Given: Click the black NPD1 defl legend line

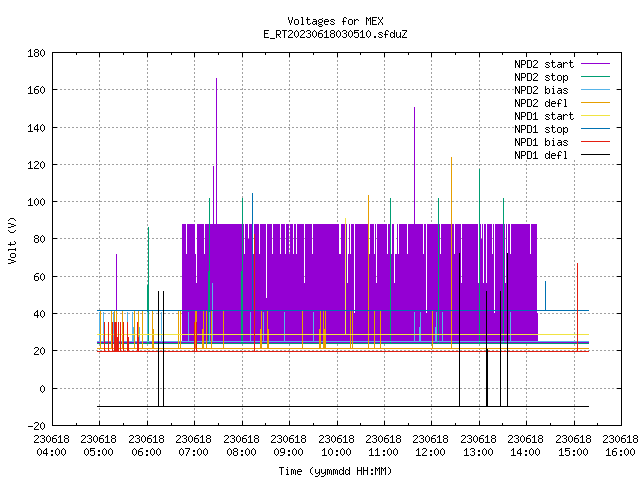Looking at the screenshot, I should pos(595,155).
